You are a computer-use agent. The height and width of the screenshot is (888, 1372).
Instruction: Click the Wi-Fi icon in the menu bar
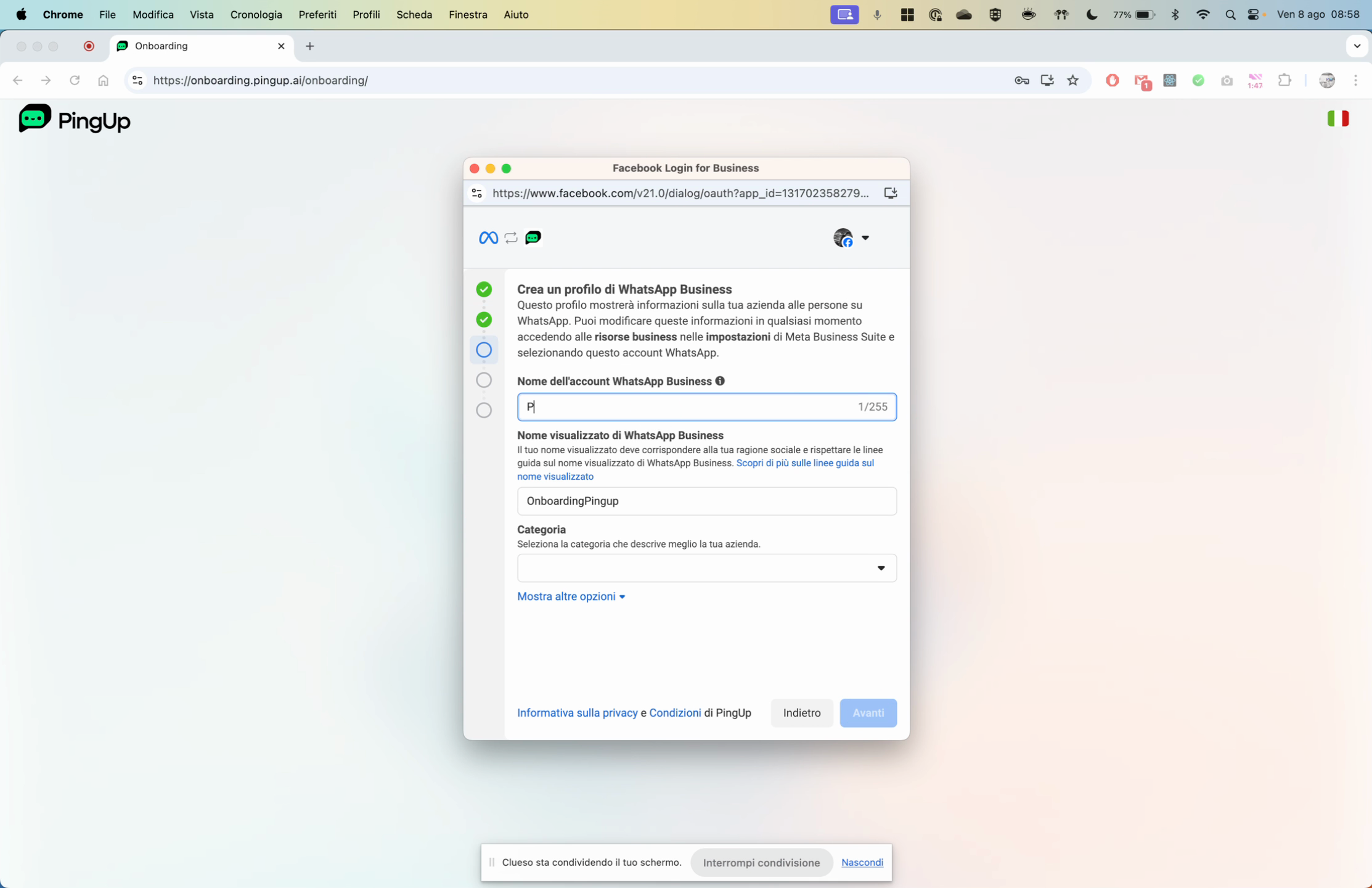pos(1203,15)
